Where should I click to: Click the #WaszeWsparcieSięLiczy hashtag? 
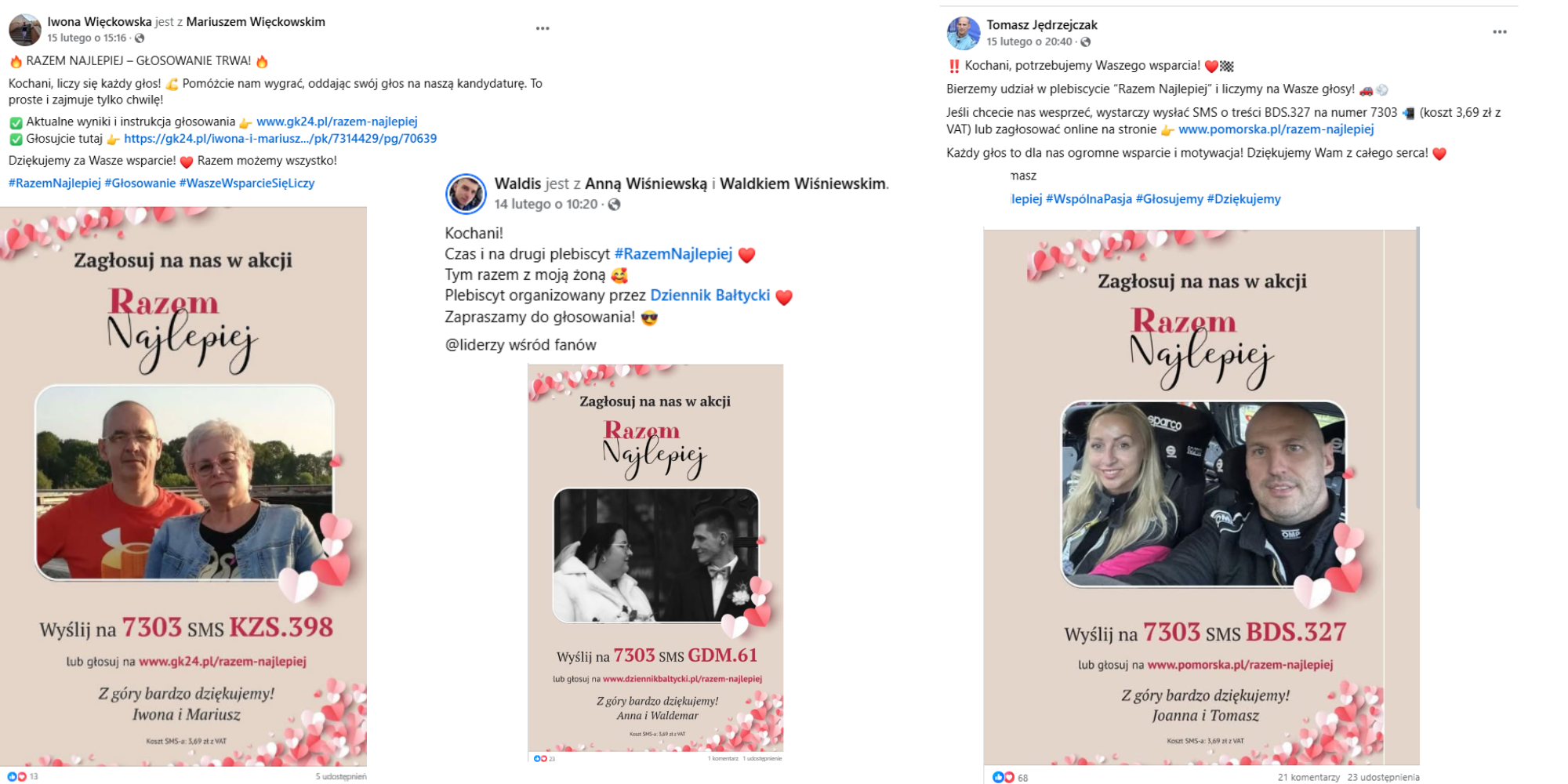tap(247, 183)
